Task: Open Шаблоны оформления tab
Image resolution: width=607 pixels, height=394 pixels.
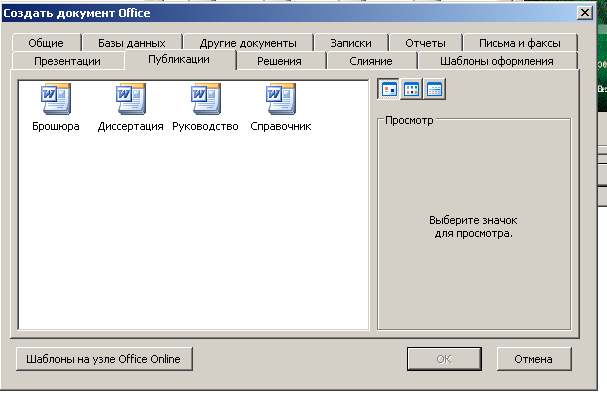Action: click(497, 61)
